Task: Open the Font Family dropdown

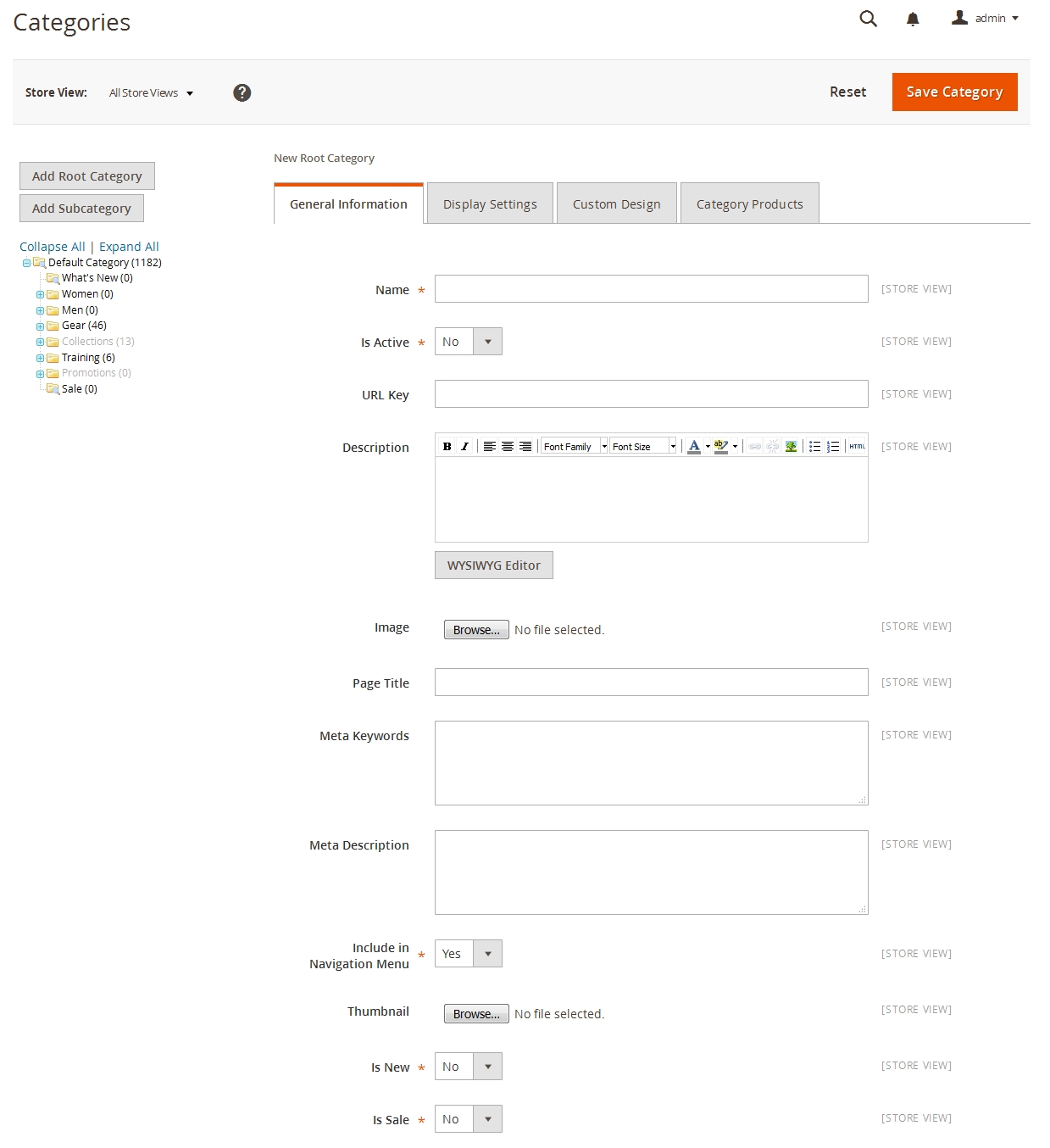Action: 575,446
